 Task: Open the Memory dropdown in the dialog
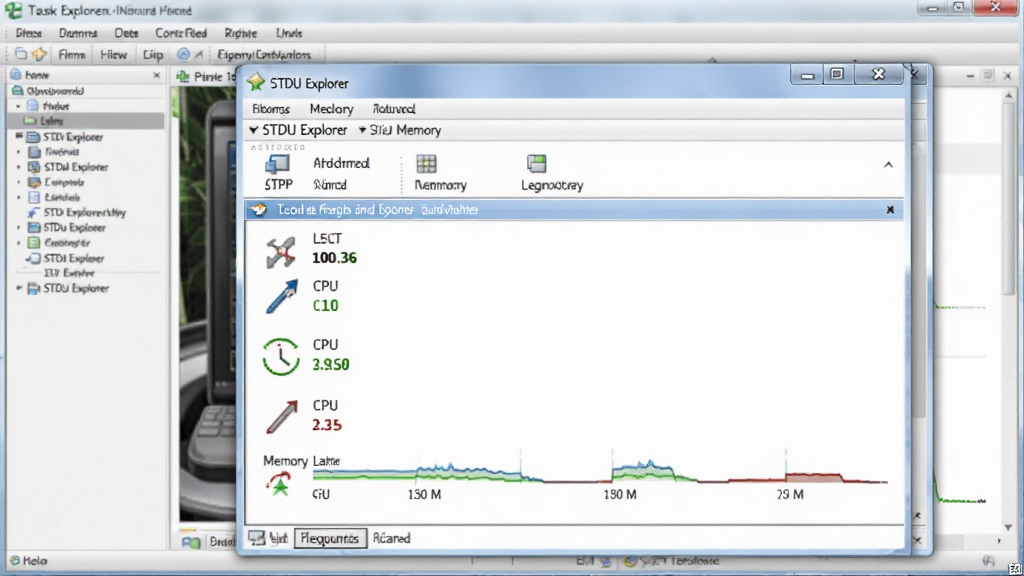point(400,130)
